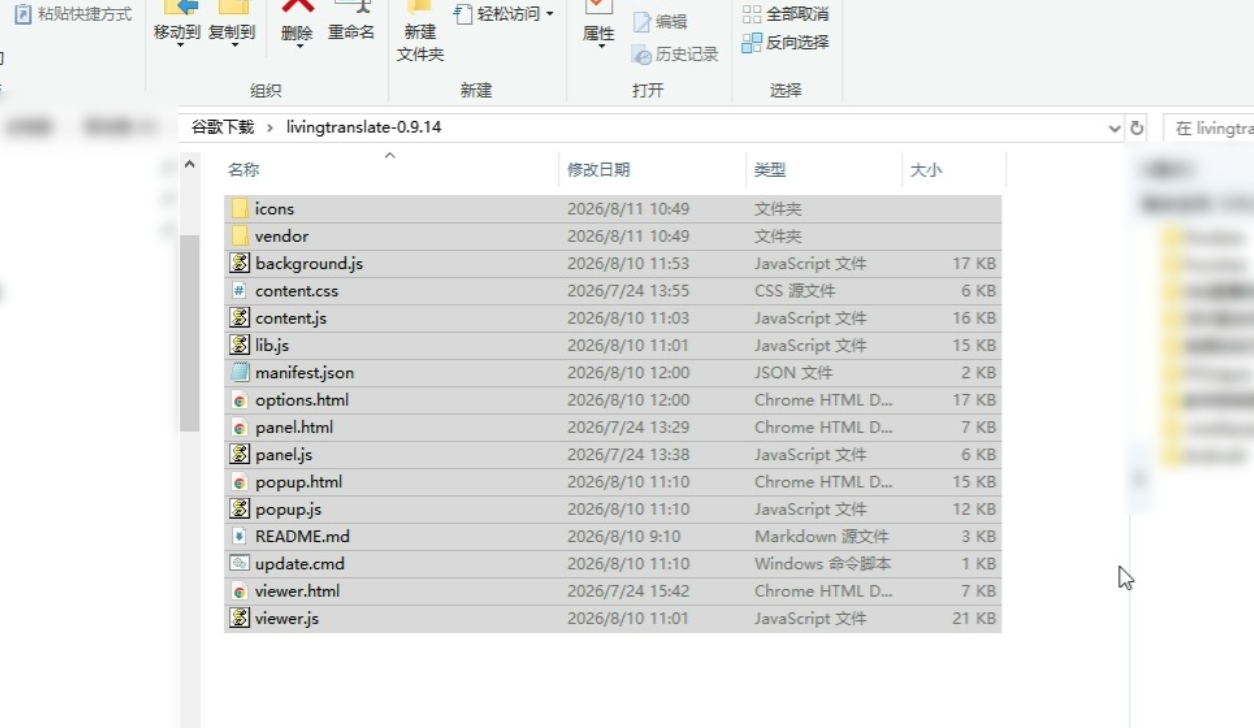The image size is (1254, 728).
Task: Open the vendor folder icon
Action: coord(239,236)
